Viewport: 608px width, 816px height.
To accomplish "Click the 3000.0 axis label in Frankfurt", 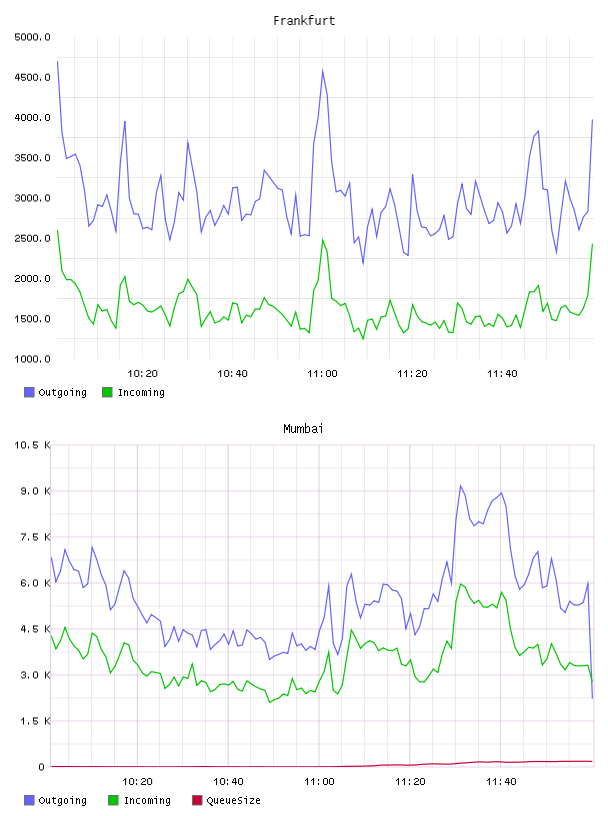I will coord(32,198).
